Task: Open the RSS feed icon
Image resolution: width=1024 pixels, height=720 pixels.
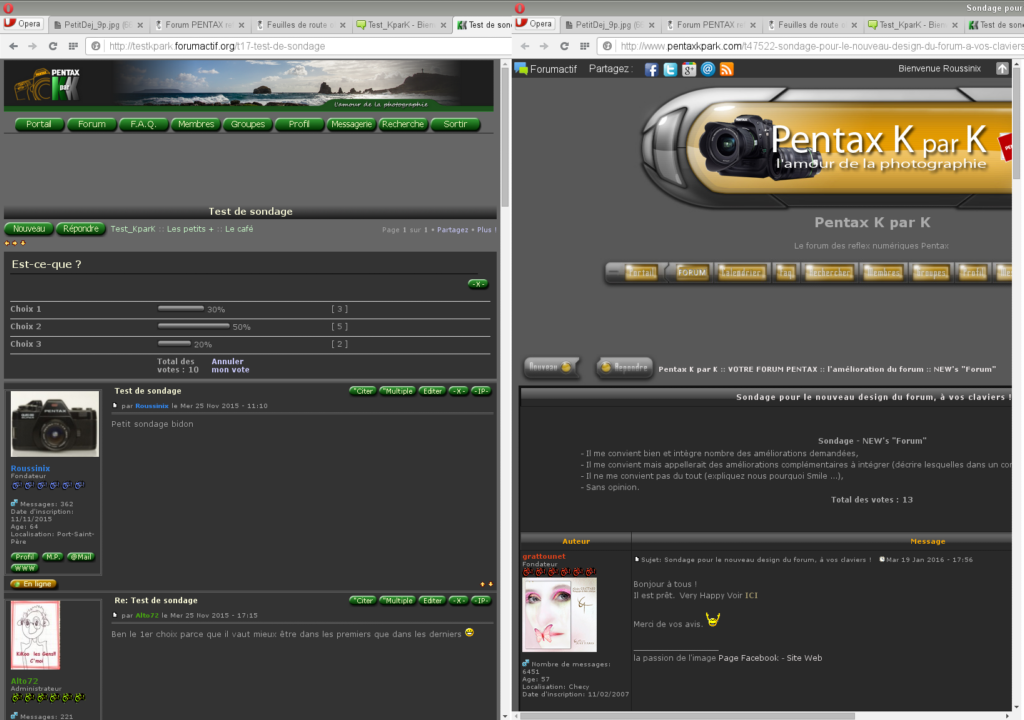Action: [727, 69]
